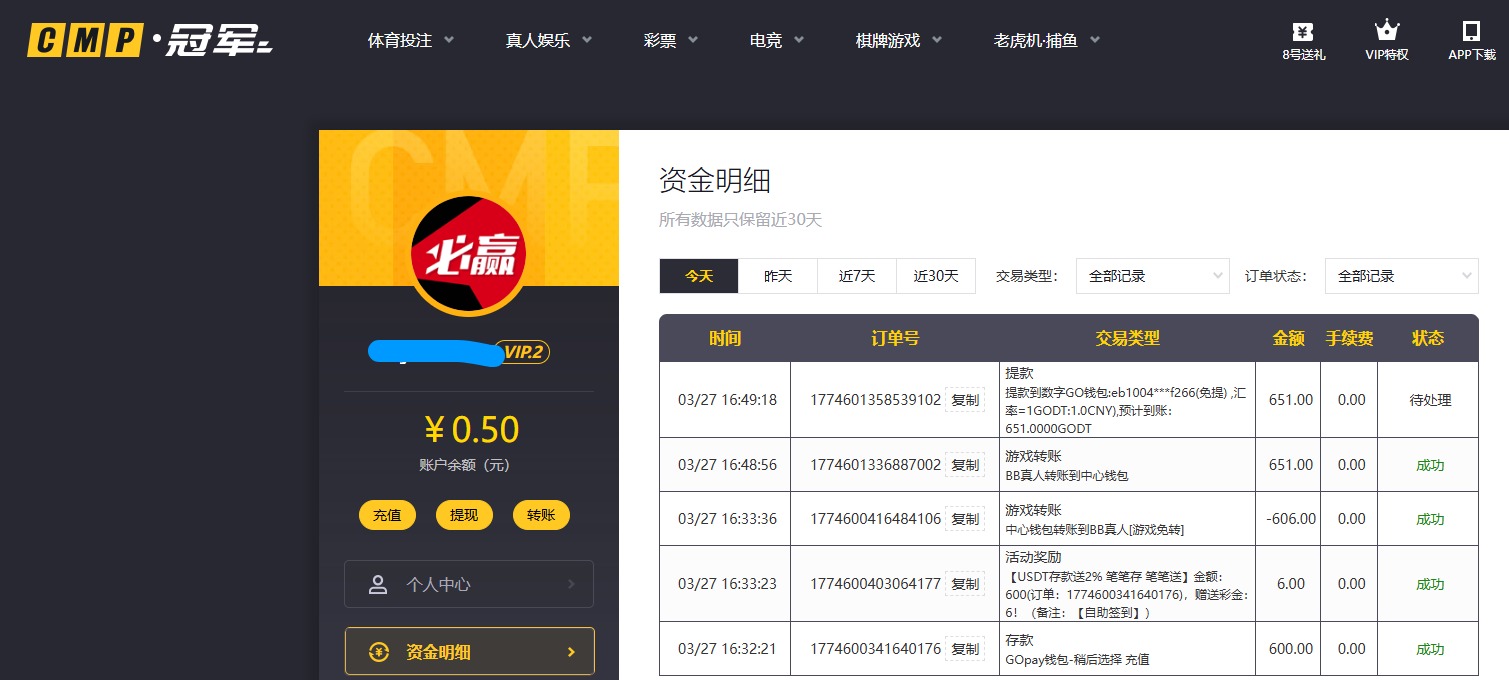Click the 充值 deposit button
The image size is (1509, 680).
(387, 515)
